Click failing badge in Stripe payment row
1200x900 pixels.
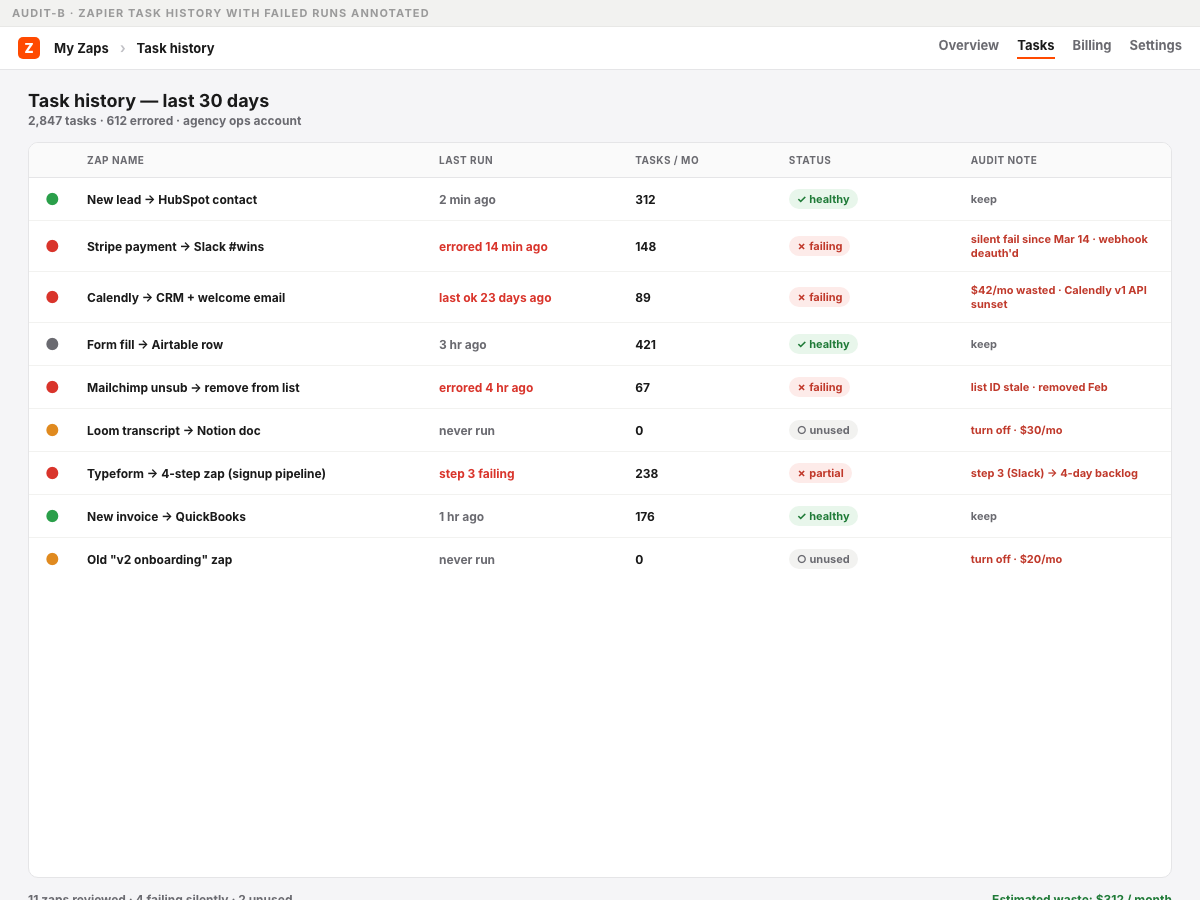[819, 246]
